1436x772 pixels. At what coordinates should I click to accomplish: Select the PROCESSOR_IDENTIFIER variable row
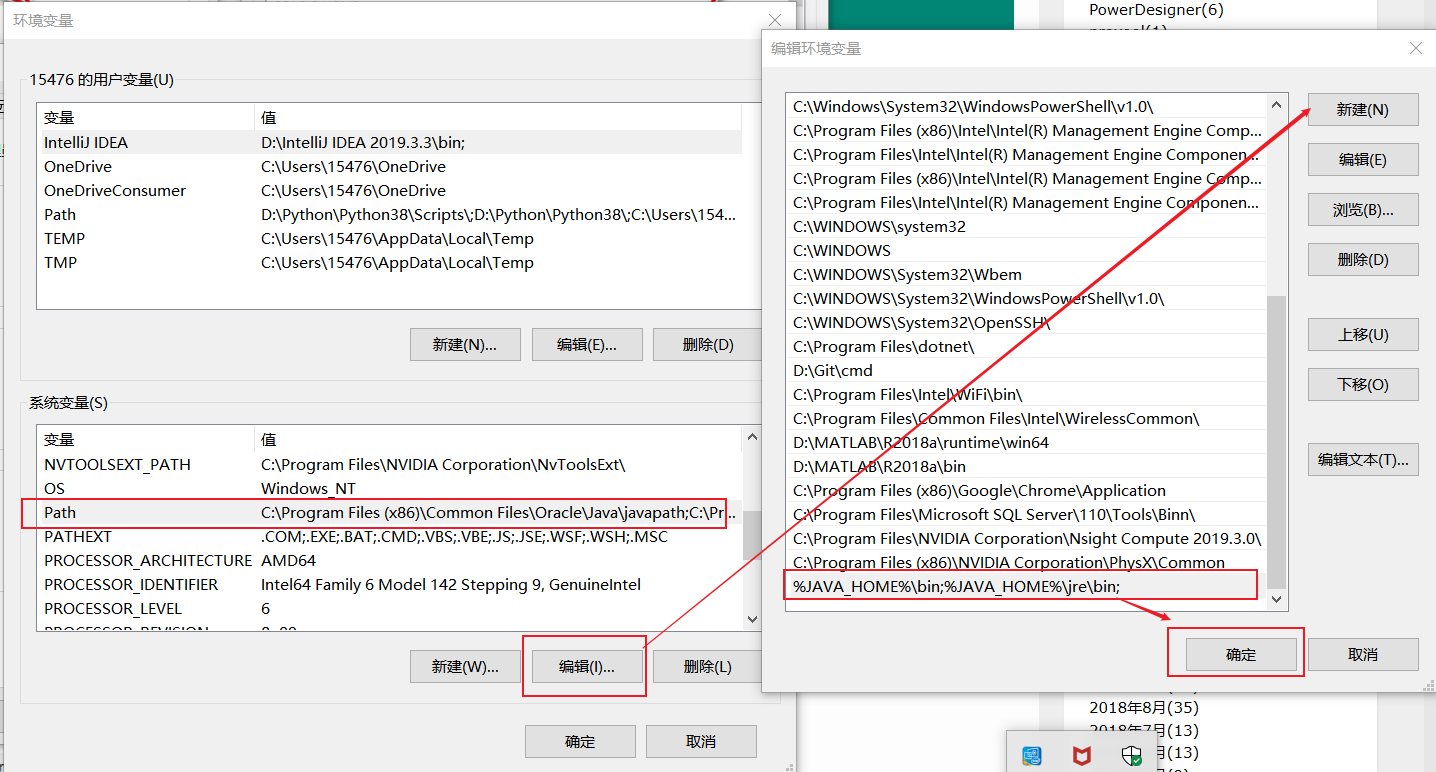pyautogui.click(x=390, y=585)
